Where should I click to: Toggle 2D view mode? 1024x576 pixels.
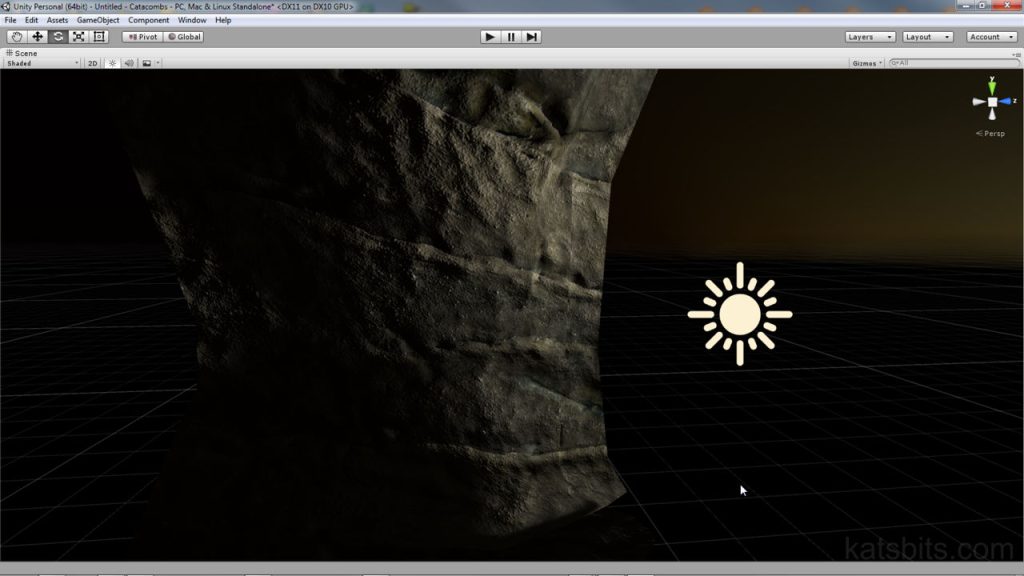point(93,63)
